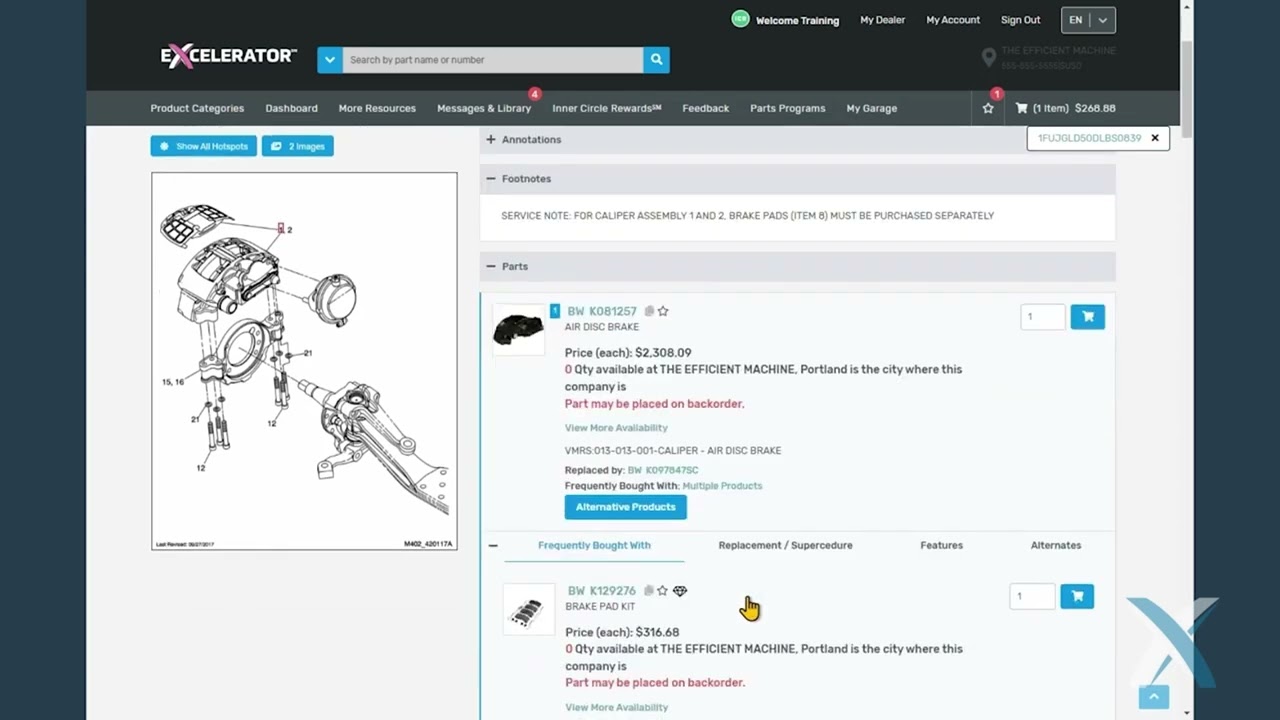Collapse the Frequently Bought With tab panel
1280x720 pixels.
pos(493,546)
